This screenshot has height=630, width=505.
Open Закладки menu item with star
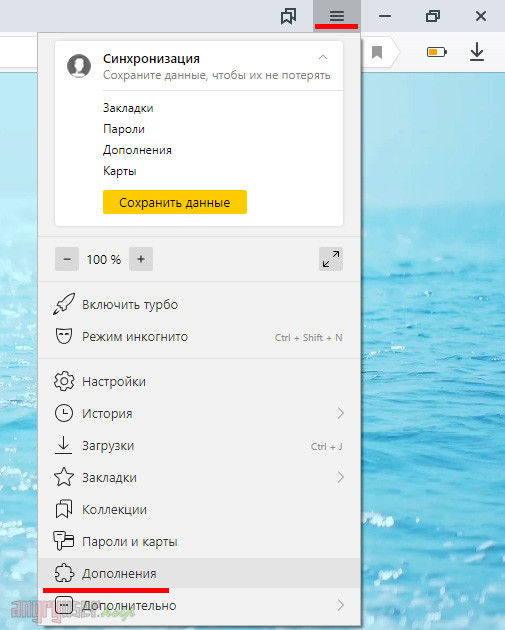point(199,478)
